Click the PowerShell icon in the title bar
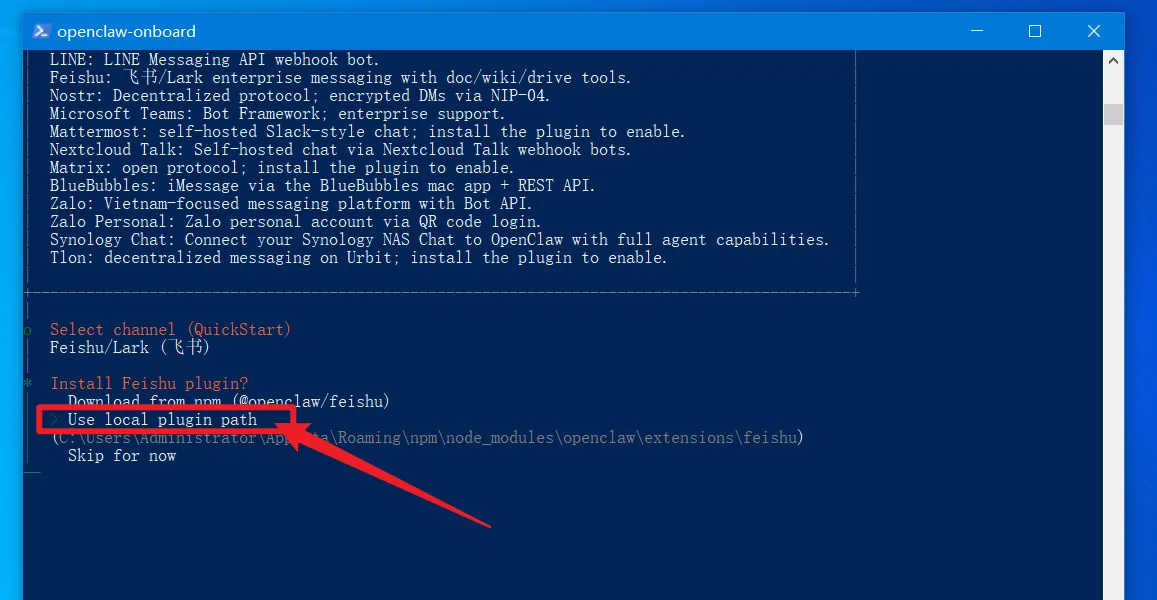This screenshot has width=1157, height=600. (x=41, y=31)
